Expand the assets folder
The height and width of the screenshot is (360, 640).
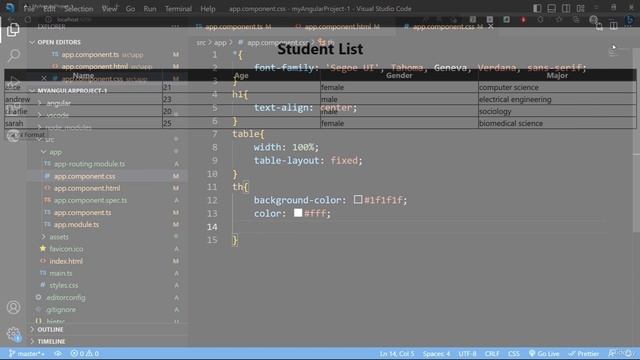[59, 237]
